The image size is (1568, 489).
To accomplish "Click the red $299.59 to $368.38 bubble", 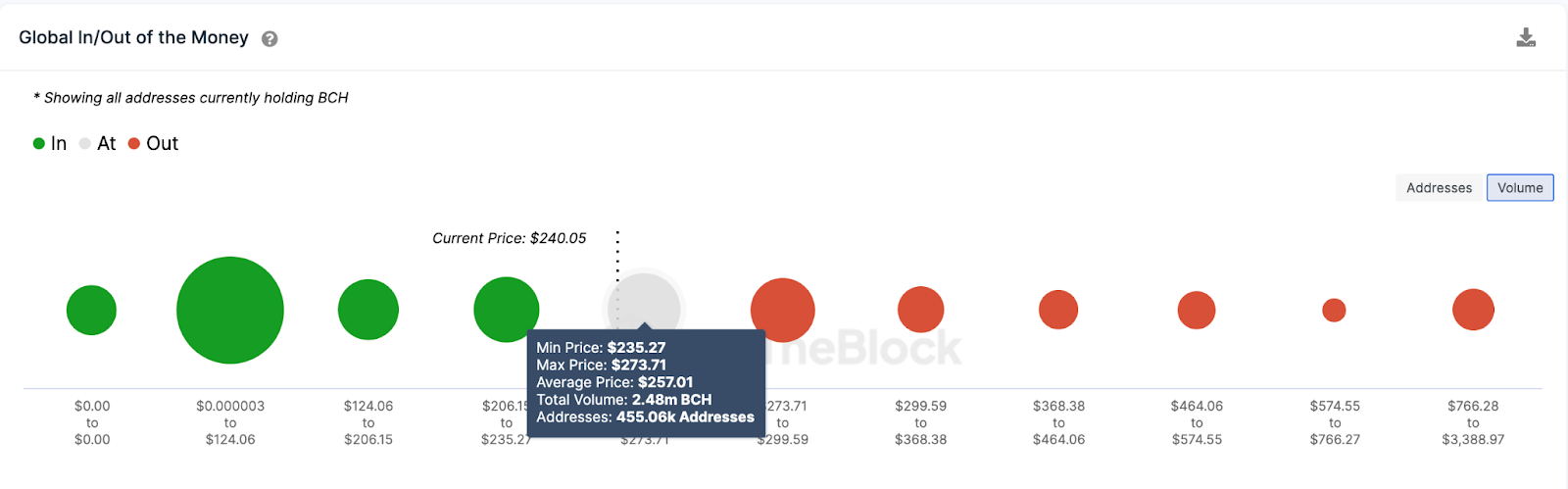I will click(x=921, y=310).
